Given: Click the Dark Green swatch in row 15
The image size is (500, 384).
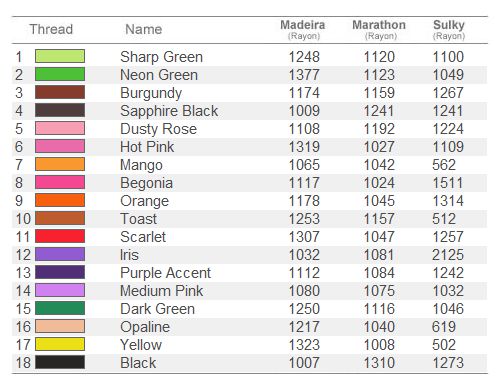Looking at the screenshot, I should 60,308.
